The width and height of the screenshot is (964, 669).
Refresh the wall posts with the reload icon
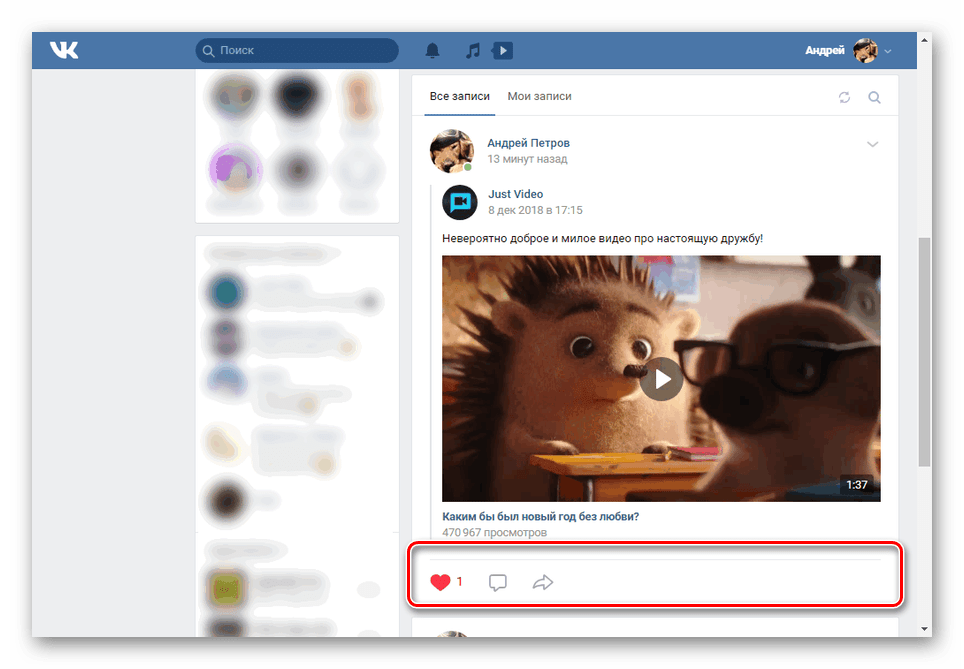click(x=844, y=97)
